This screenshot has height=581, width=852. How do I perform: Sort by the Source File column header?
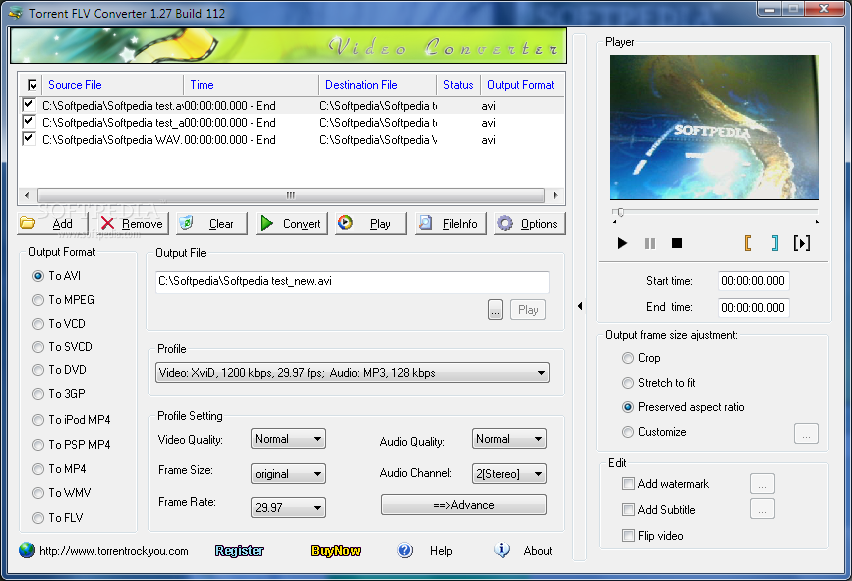point(112,85)
